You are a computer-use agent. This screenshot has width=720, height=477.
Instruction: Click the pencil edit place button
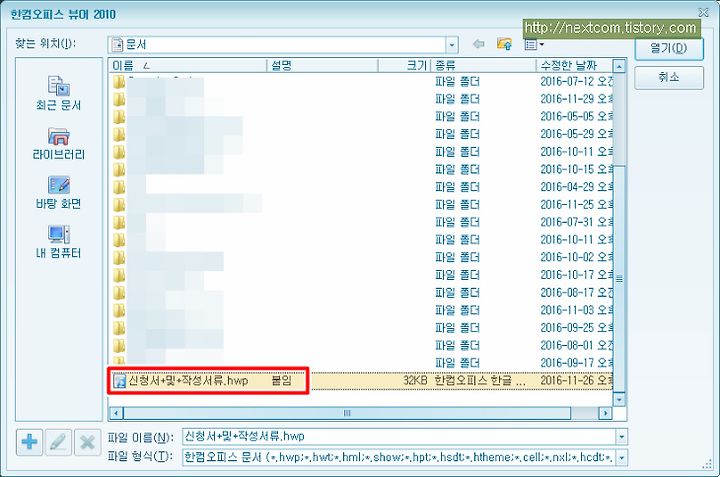(x=58, y=442)
